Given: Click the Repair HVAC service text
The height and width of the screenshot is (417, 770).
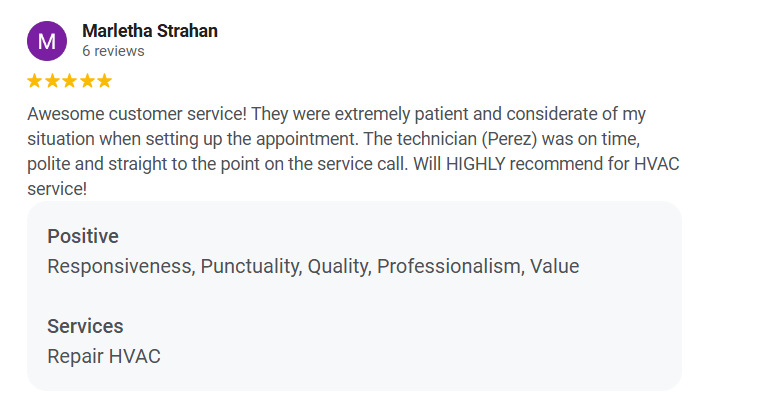Looking at the screenshot, I should point(104,357).
